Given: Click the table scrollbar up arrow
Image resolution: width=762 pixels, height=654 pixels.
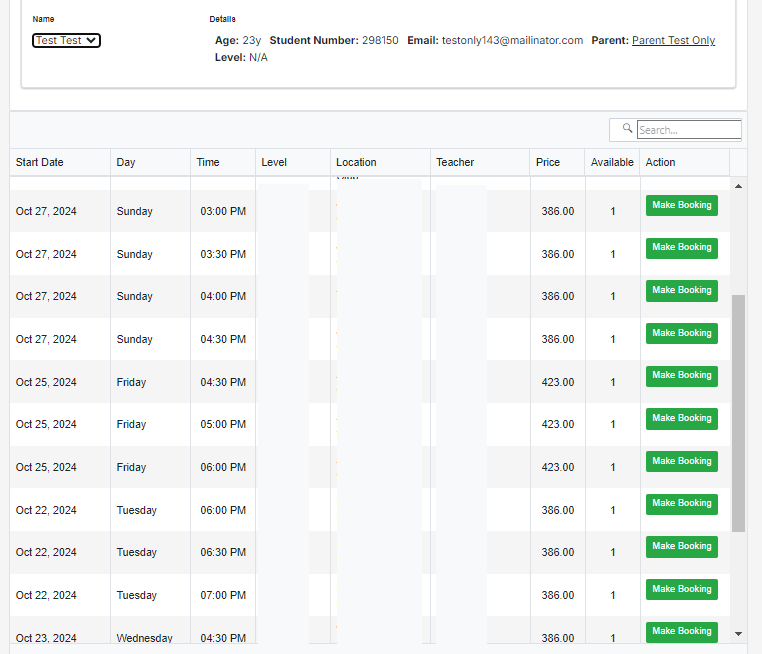Looking at the screenshot, I should [x=738, y=186].
